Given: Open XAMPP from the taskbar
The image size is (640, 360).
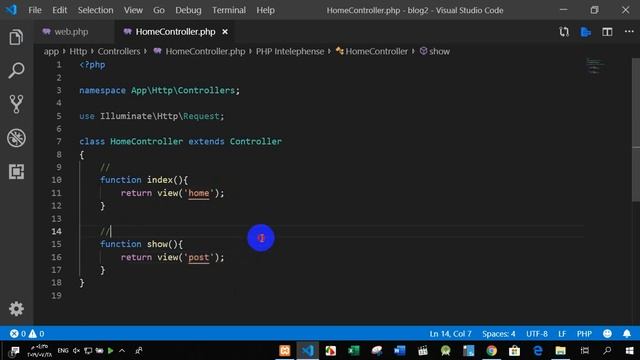Looking at the screenshot, I should click(x=285, y=351).
